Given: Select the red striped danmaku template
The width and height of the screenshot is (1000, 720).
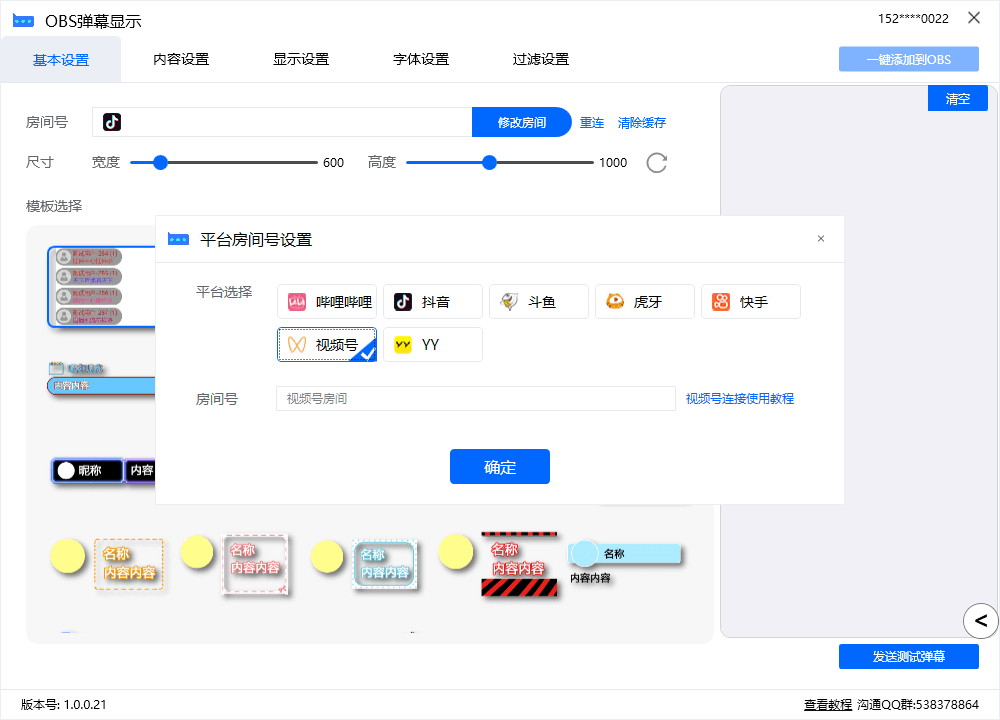Looking at the screenshot, I should [518, 565].
